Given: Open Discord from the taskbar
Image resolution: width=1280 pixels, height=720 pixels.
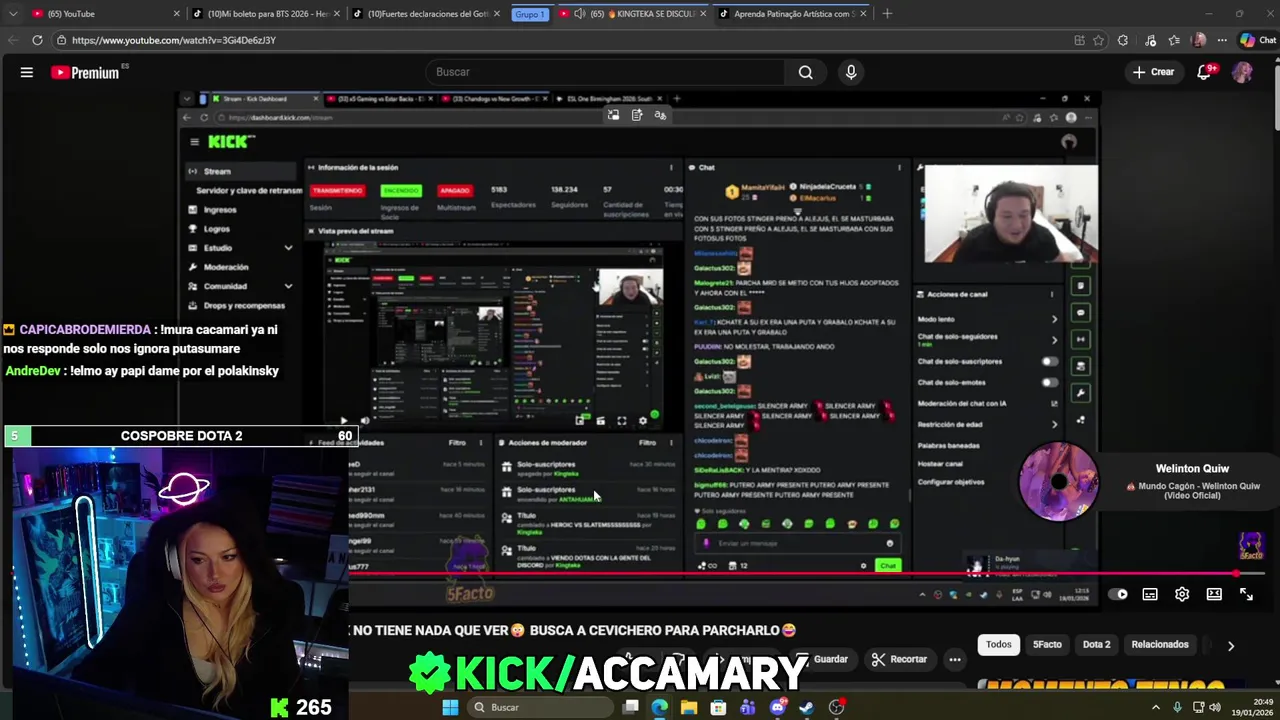Looking at the screenshot, I should 777,707.
